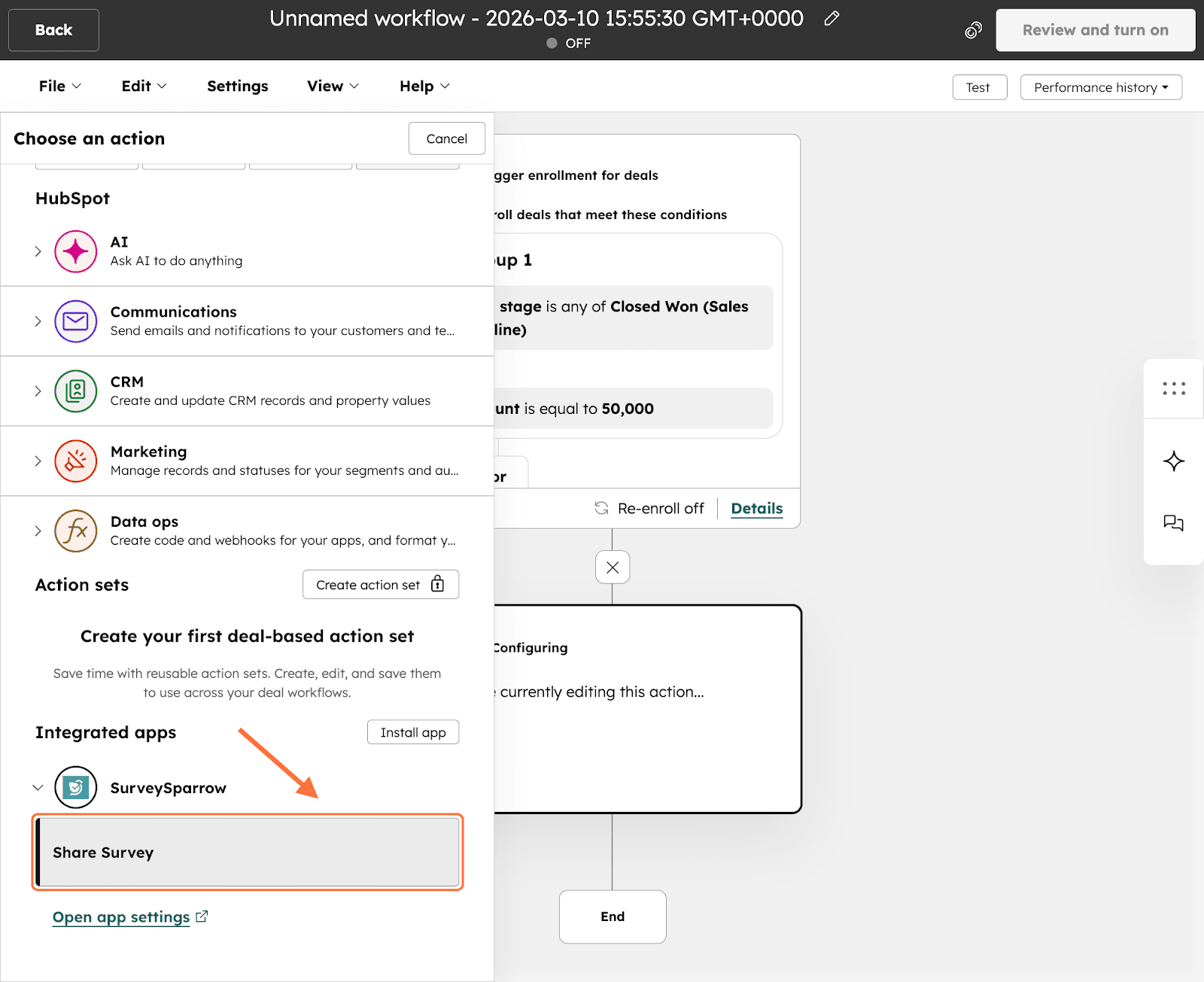
Task: Click the pink AI sparkle icon
Action: 75,251
